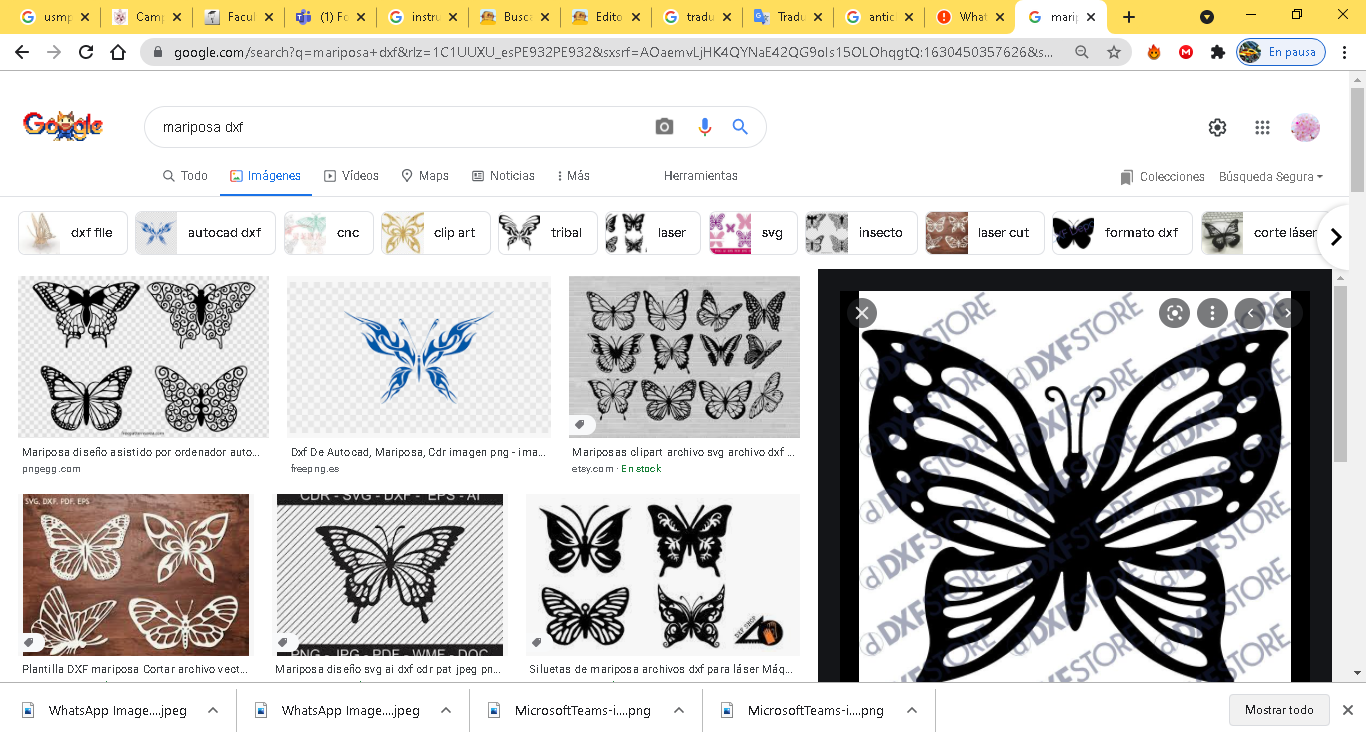Select the clip art filter chip
The height and width of the screenshot is (738, 1366).
click(435, 233)
